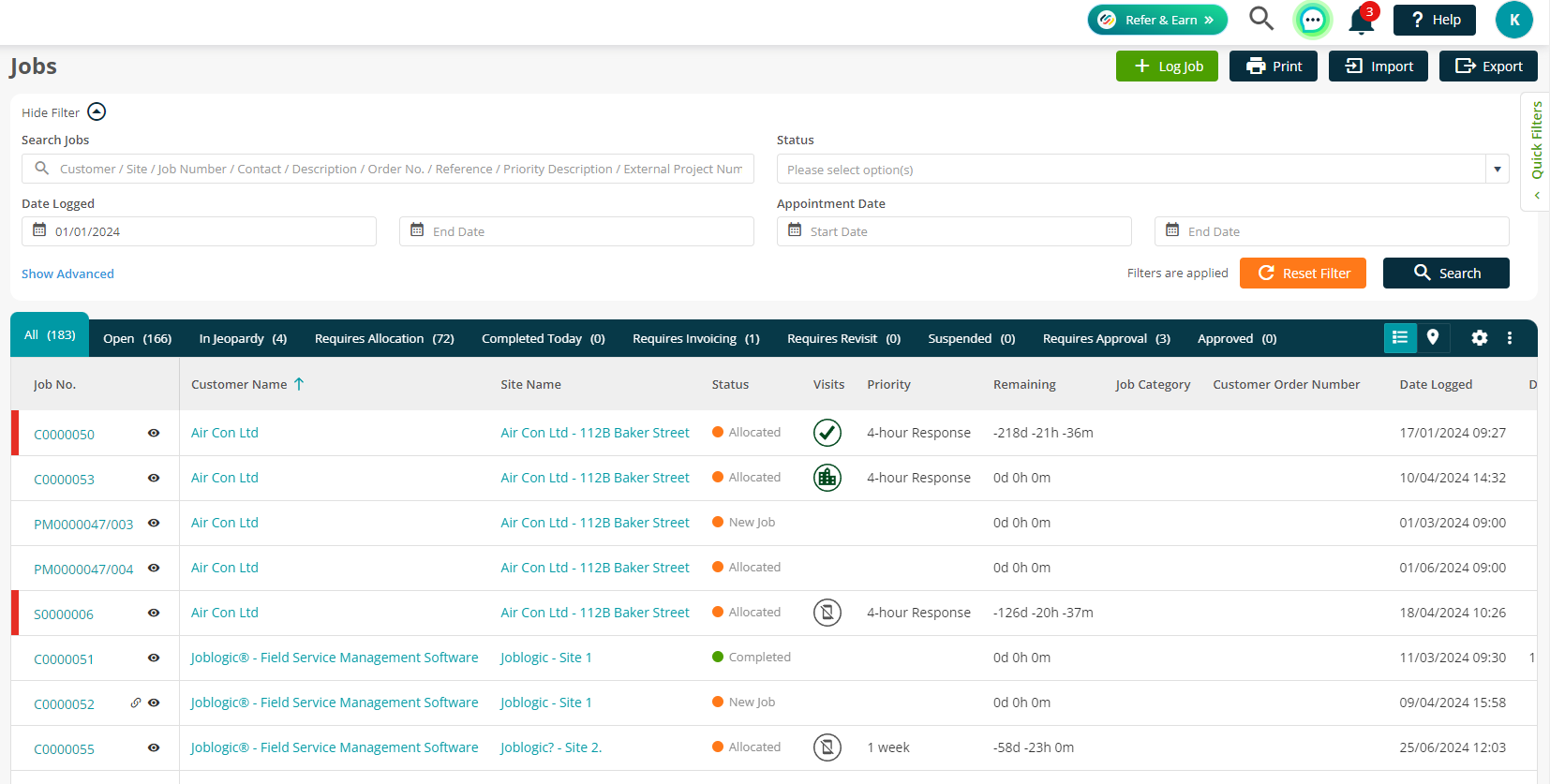
Task: Open the chat messages bubble icon
Action: pyautogui.click(x=1312, y=20)
